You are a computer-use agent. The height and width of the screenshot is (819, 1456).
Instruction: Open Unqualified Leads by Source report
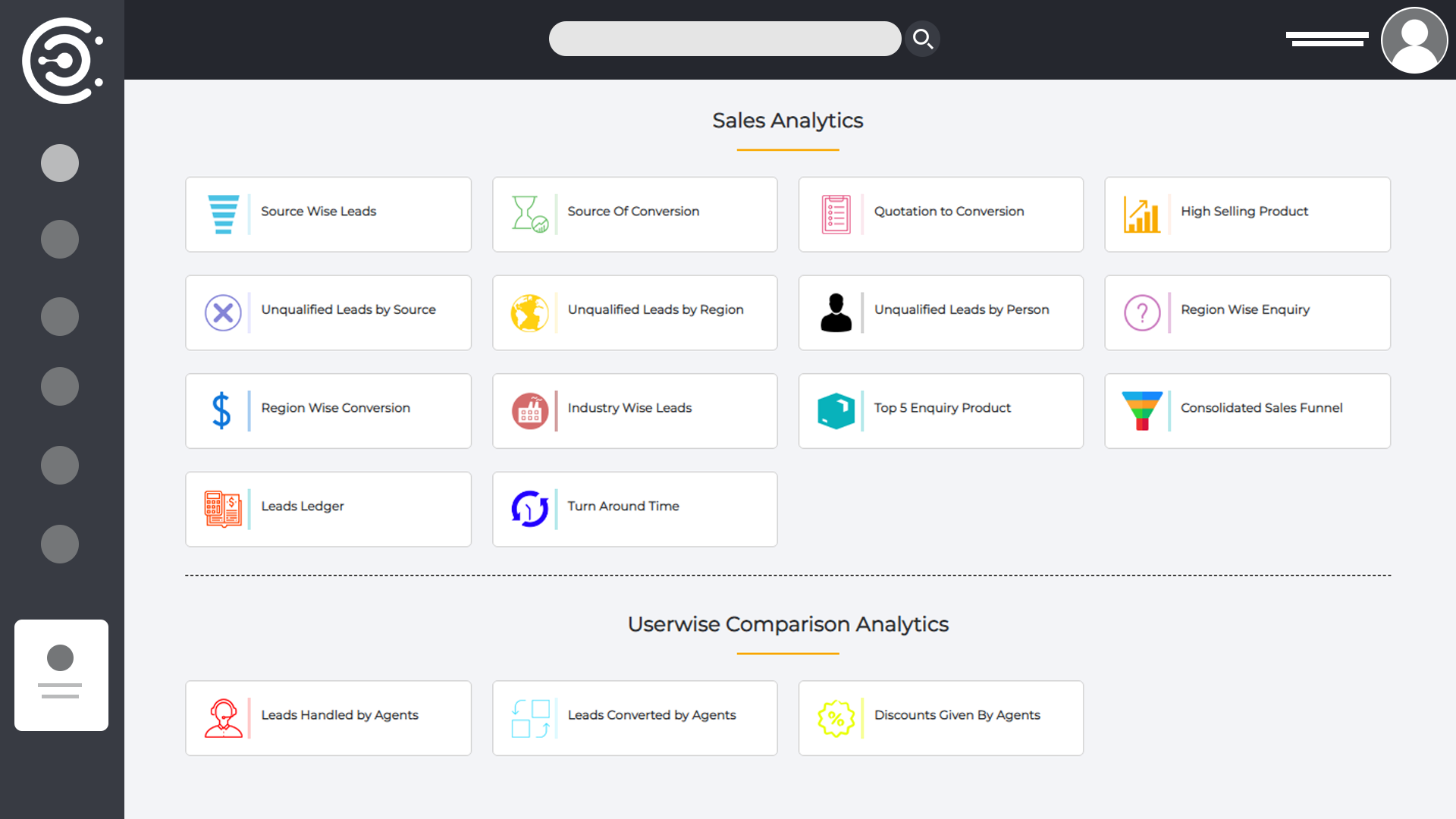point(328,312)
